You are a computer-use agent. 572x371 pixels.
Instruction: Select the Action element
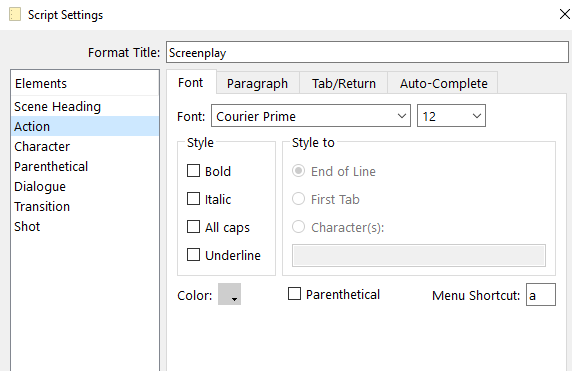click(85, 126)
